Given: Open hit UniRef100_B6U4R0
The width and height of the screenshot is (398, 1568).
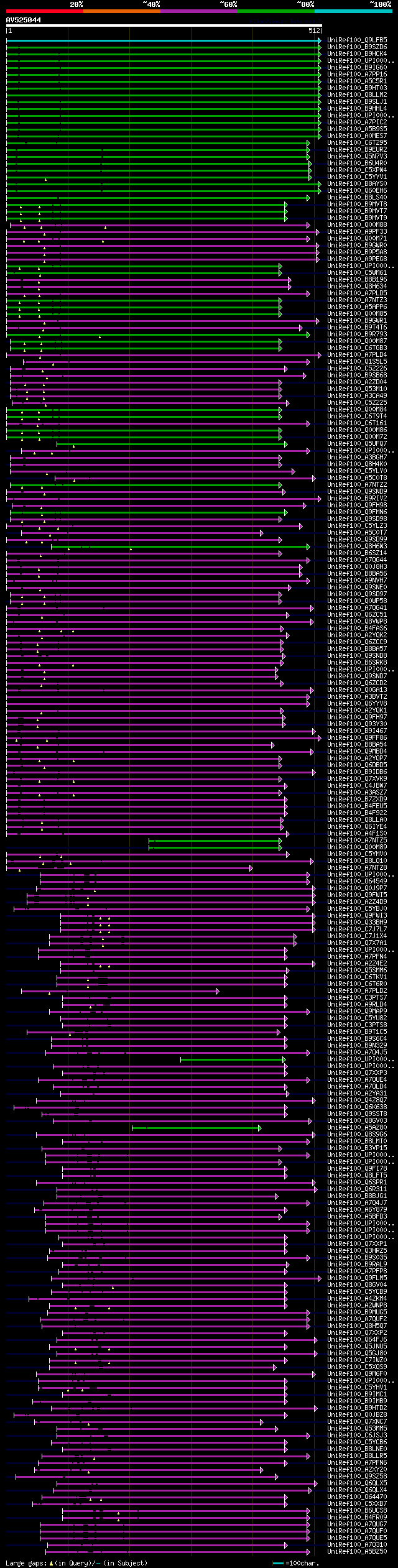Looking at the screenshot, I should 357,164.
